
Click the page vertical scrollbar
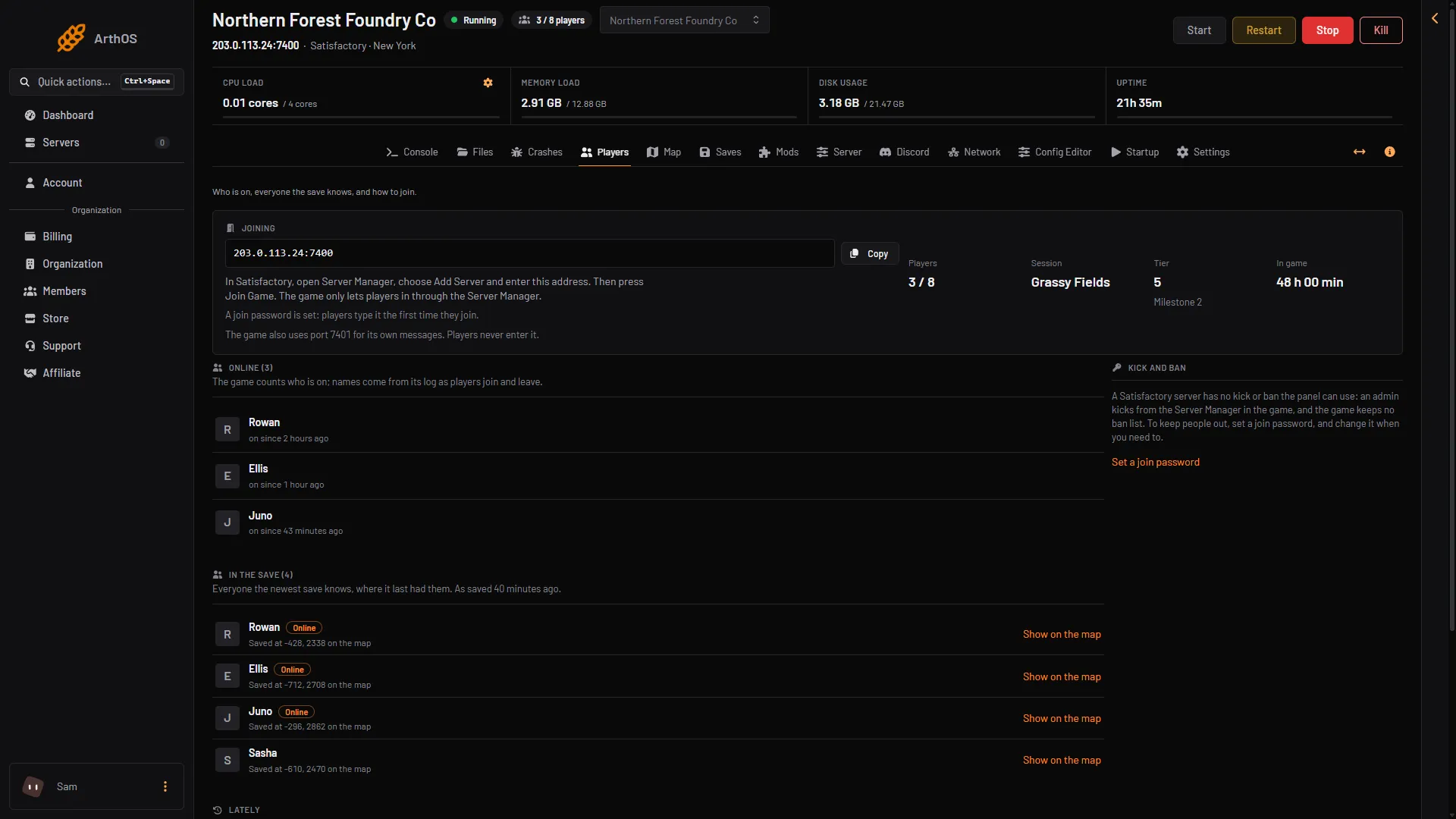1451,318
